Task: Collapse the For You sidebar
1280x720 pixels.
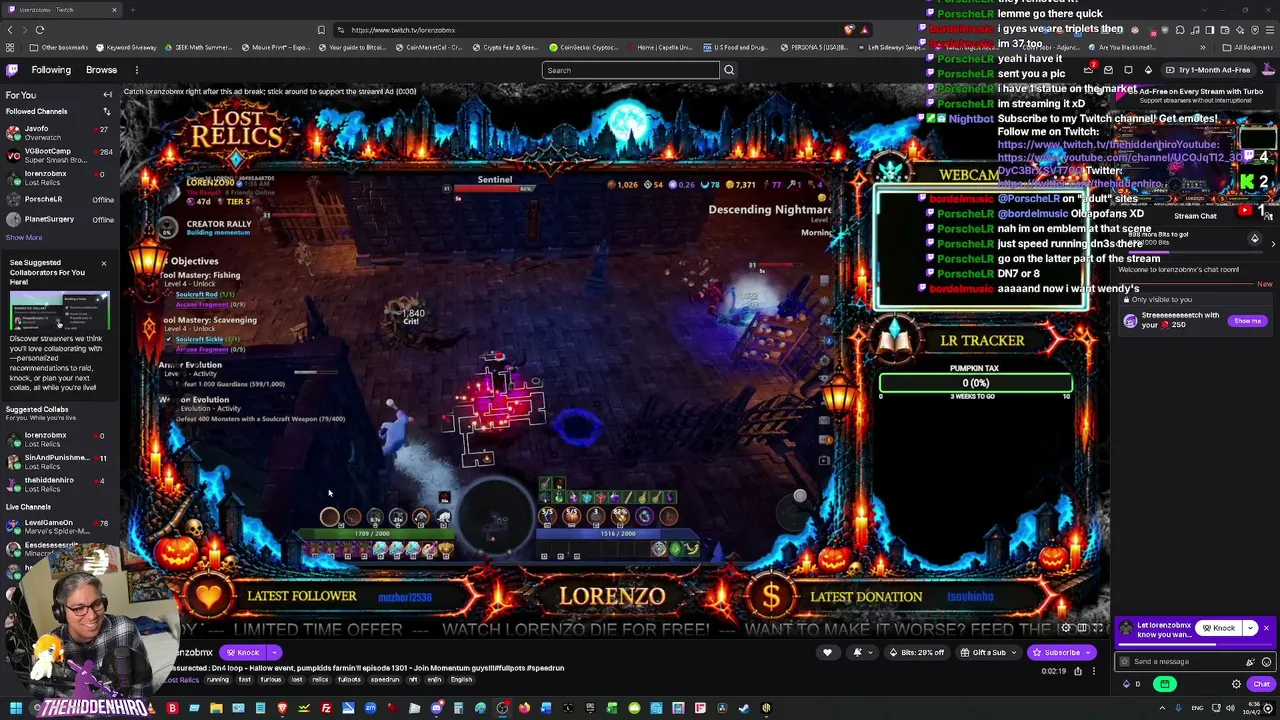Action: (x=107, y=95)
